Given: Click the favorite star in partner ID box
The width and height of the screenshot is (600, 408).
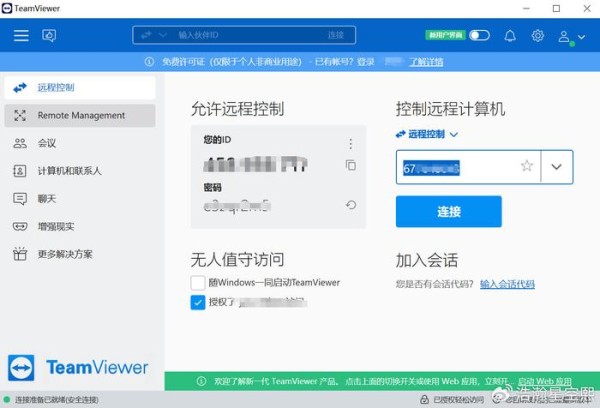Looking at the screenshot, I should pyautogui.click(x=527, y=166).
